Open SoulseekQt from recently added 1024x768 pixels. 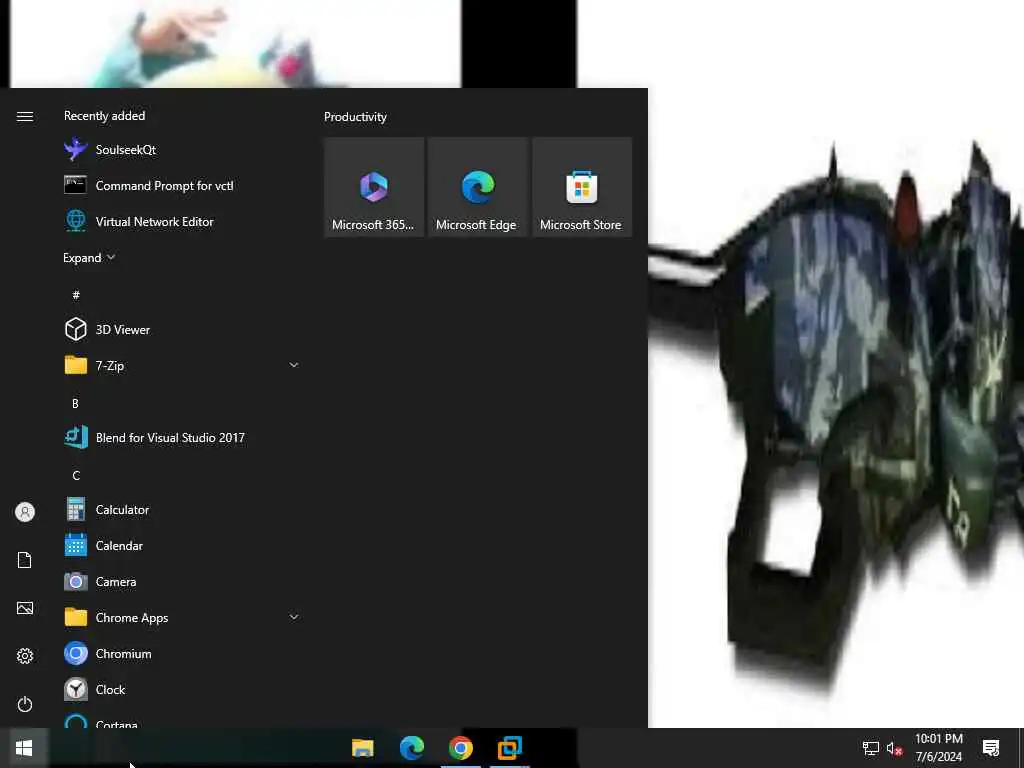coord(182,150)
